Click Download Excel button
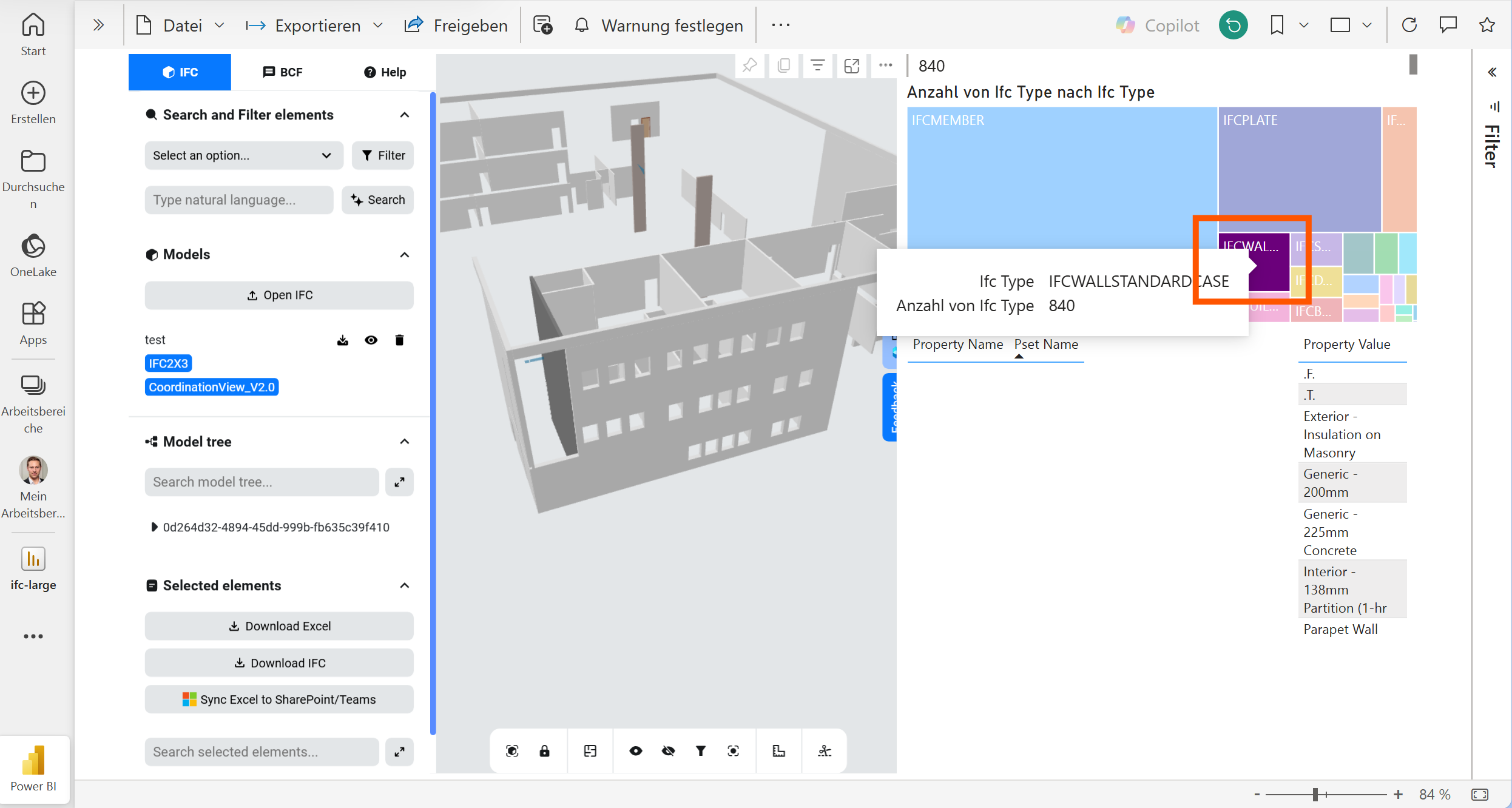1512x808 pixels. 279,626
